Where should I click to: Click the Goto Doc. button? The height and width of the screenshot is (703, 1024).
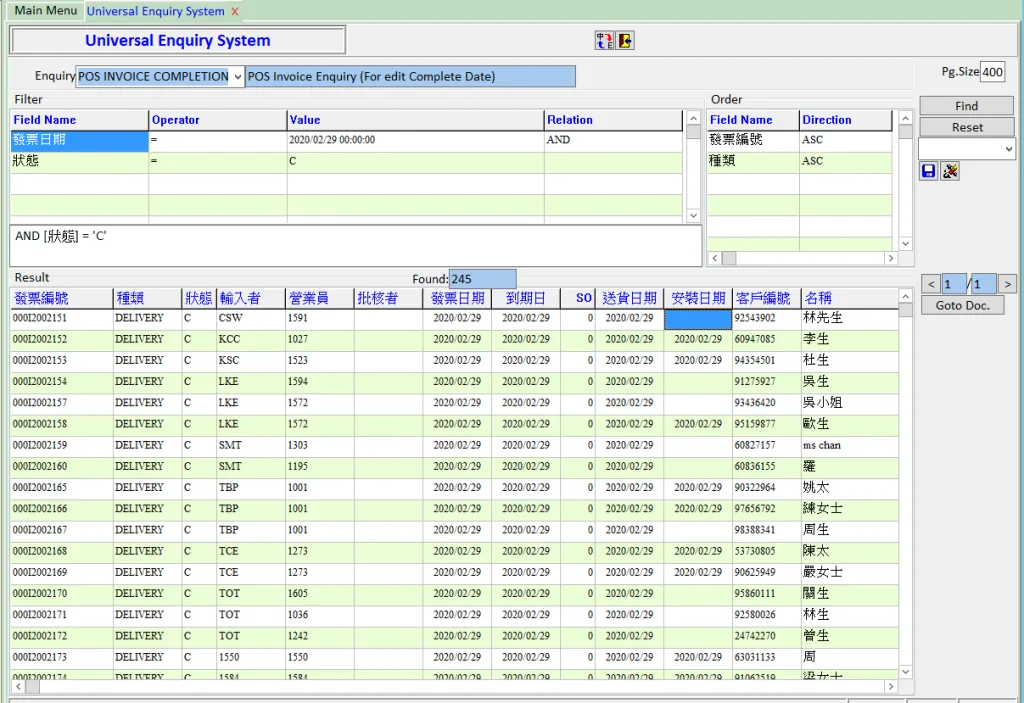[962, 305]
